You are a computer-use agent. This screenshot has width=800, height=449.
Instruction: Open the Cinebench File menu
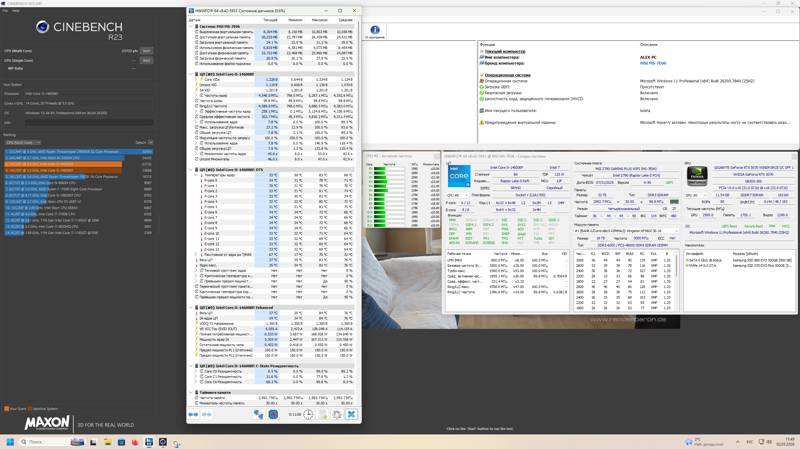click(5, 10)
